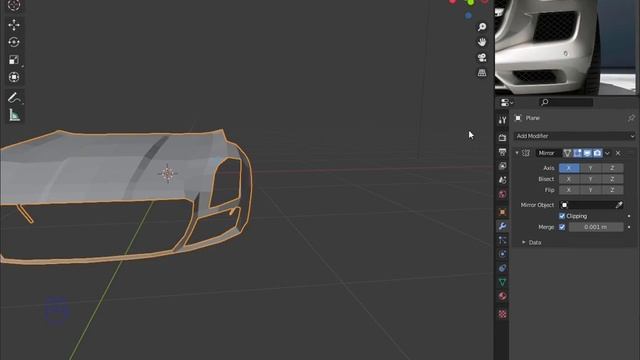Pick a mirror object with the eyedropper
The image size is (640, 360).
click(619, 205)
